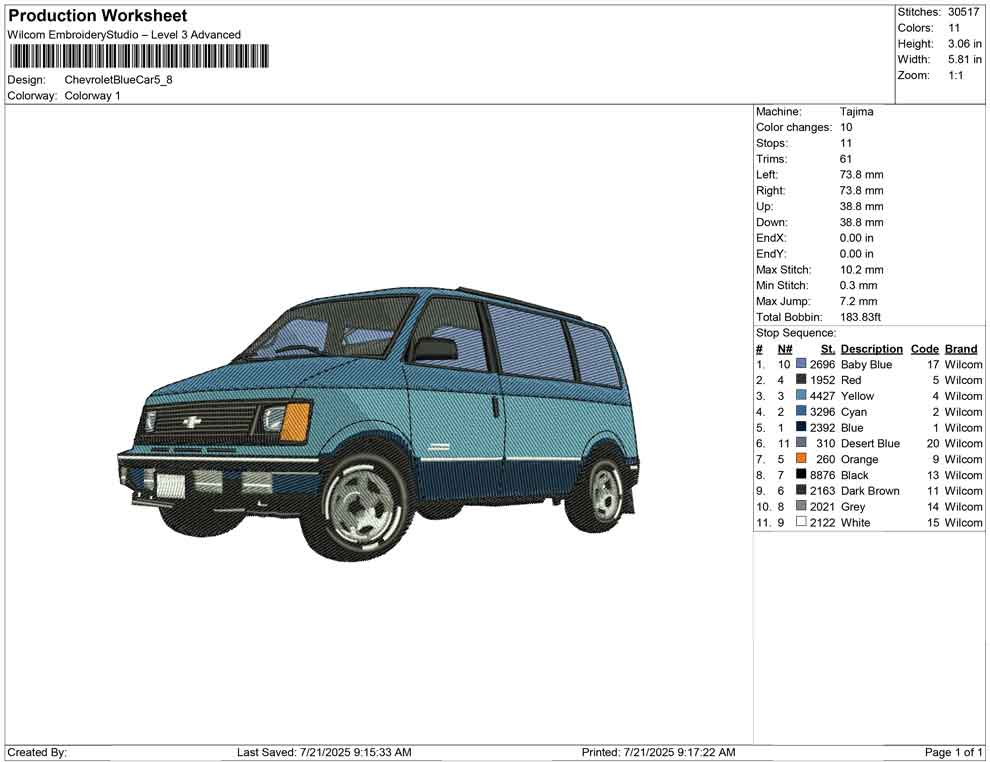The image size is (990, 762).
Task: Click the Production Worksheet title
Action: tap(97, 16)
